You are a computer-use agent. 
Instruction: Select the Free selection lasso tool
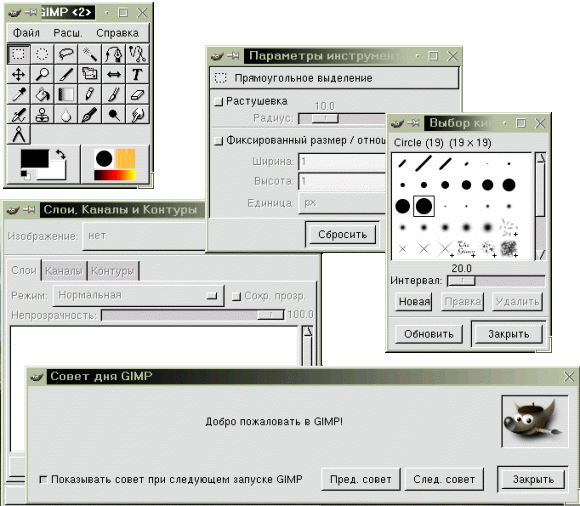point(66,54)
